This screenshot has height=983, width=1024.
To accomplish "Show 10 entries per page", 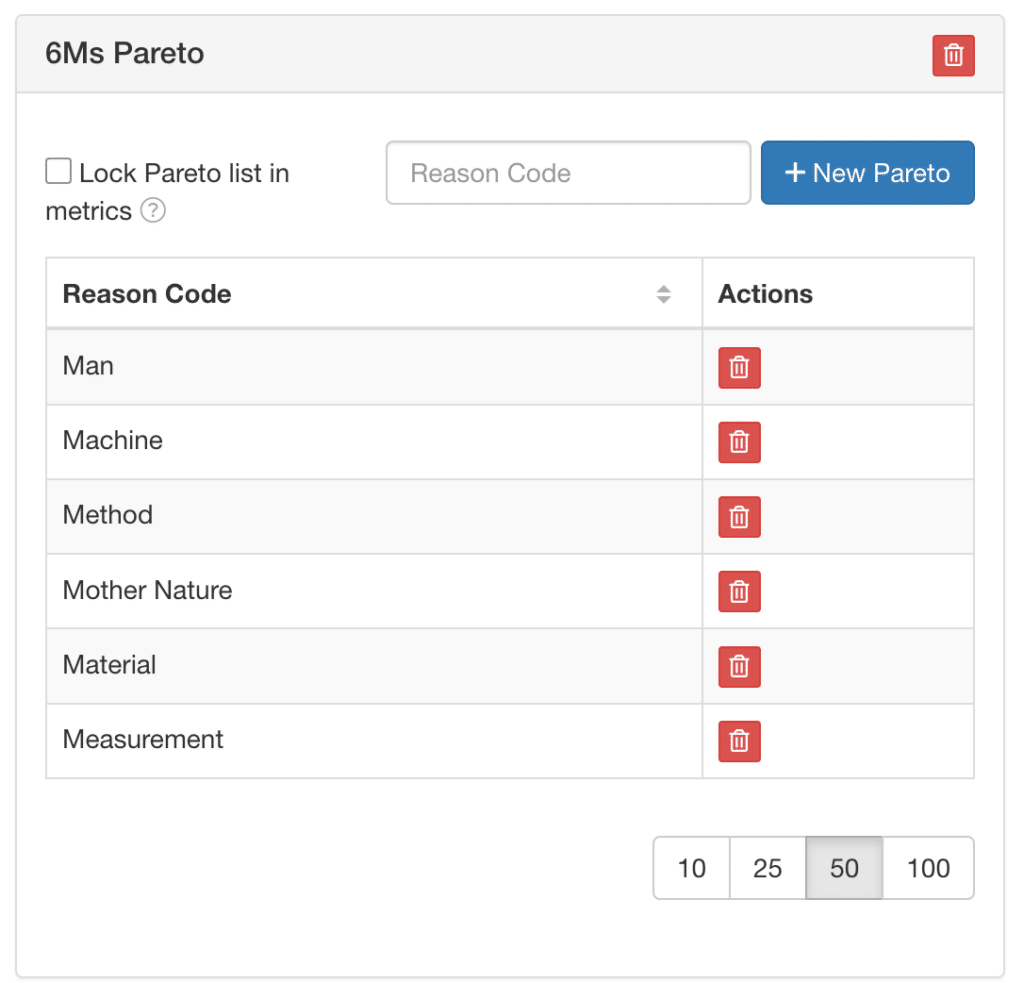I will [691, 868].
